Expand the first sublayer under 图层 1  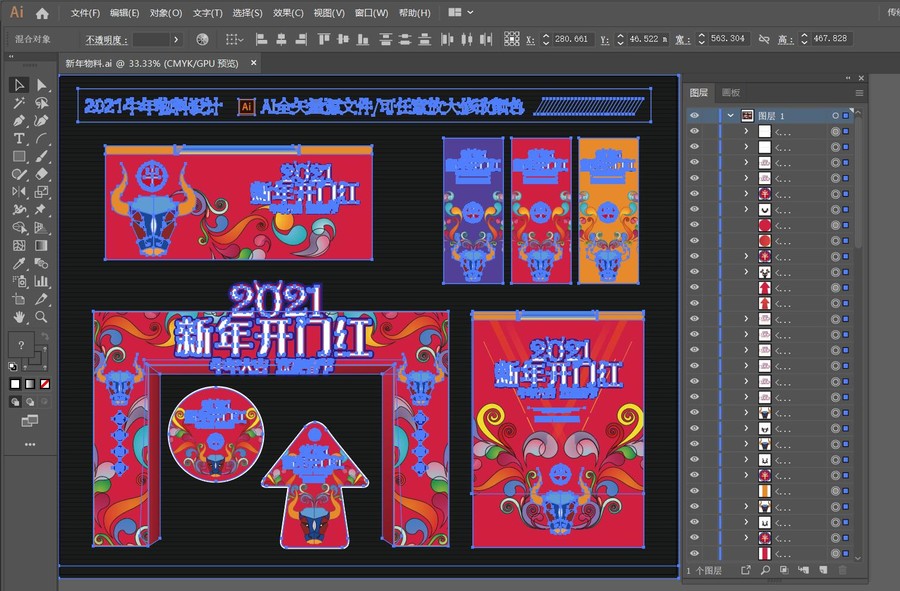(746, 131)
